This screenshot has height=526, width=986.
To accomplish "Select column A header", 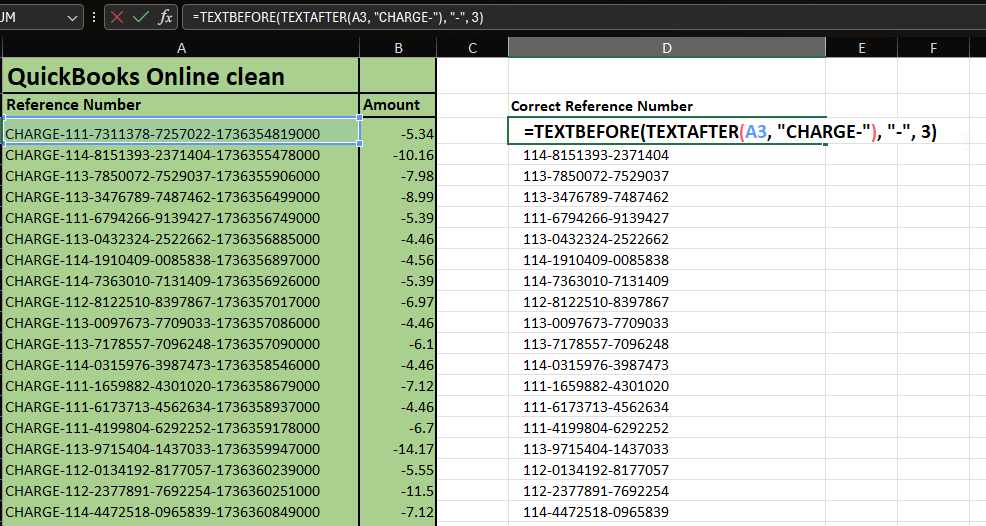I will point(180,47).
